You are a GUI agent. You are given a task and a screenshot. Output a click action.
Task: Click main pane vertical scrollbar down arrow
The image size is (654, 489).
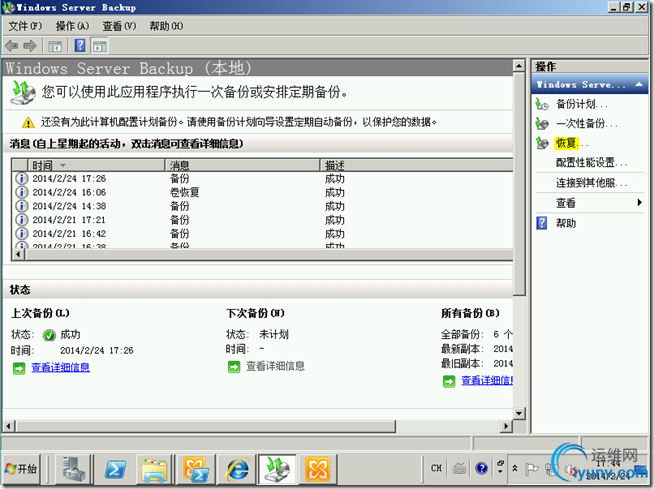[x=519, y=413]
